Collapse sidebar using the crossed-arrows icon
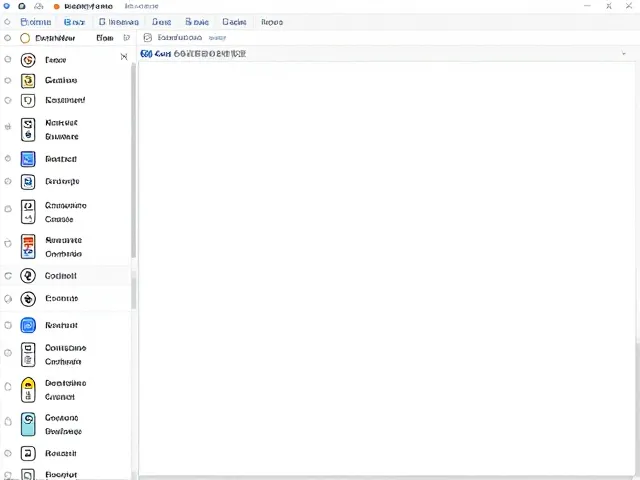Viewport: 640px width, 480px height. point(124,57)
